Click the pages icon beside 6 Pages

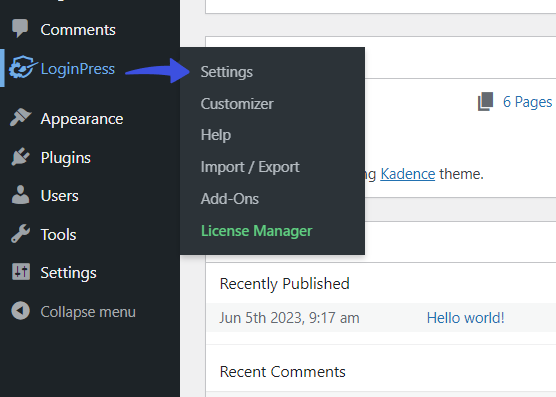pos(485,102)
